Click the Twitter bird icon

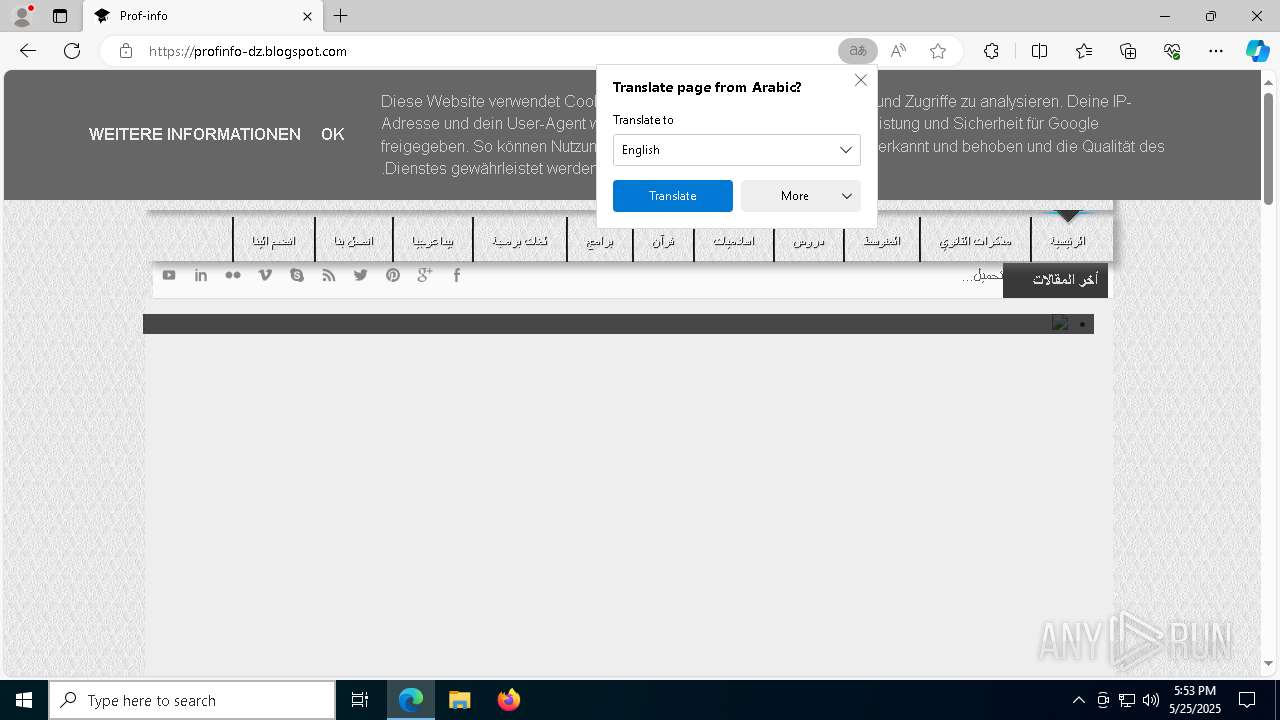pos(361,275)
